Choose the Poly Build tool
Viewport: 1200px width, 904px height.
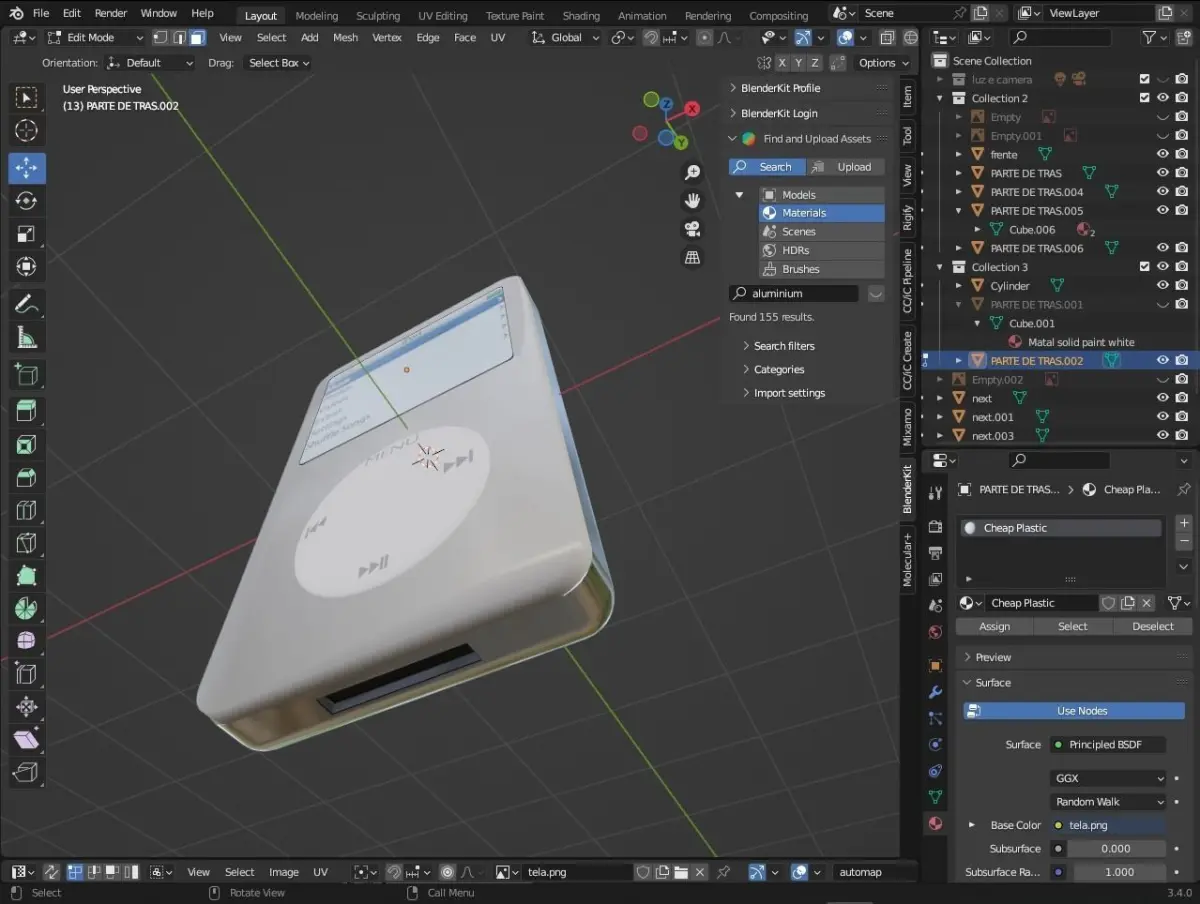click(27, 577)
